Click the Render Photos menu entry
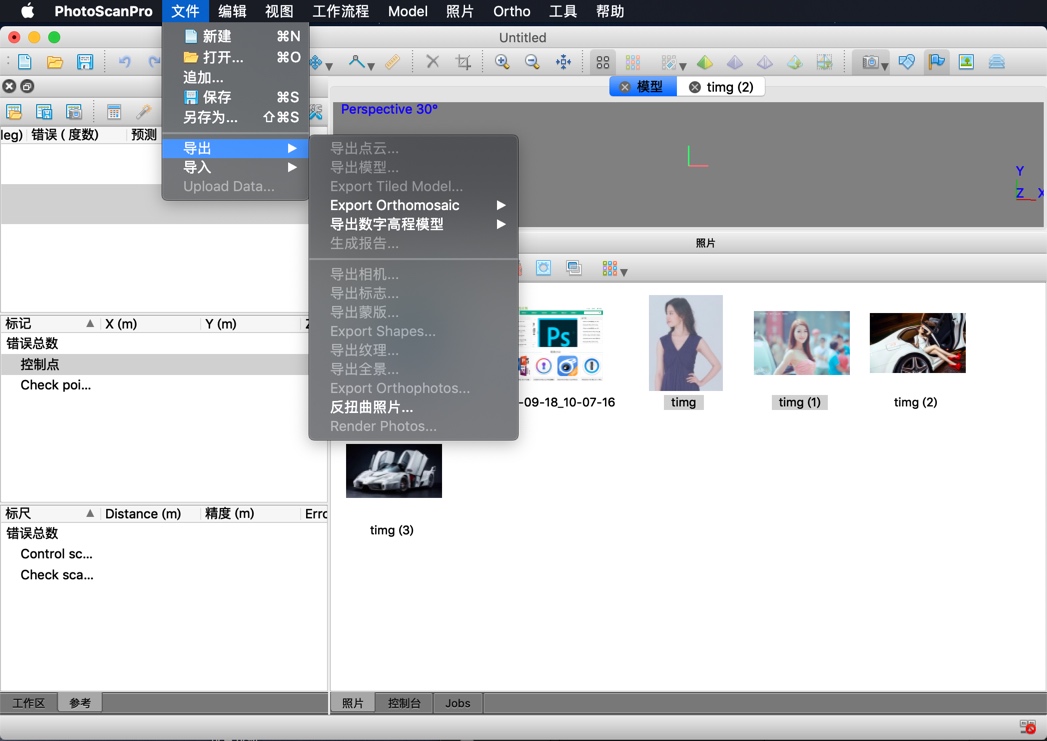Screen dimensions: 1047x741 click(x=383, y=426)
